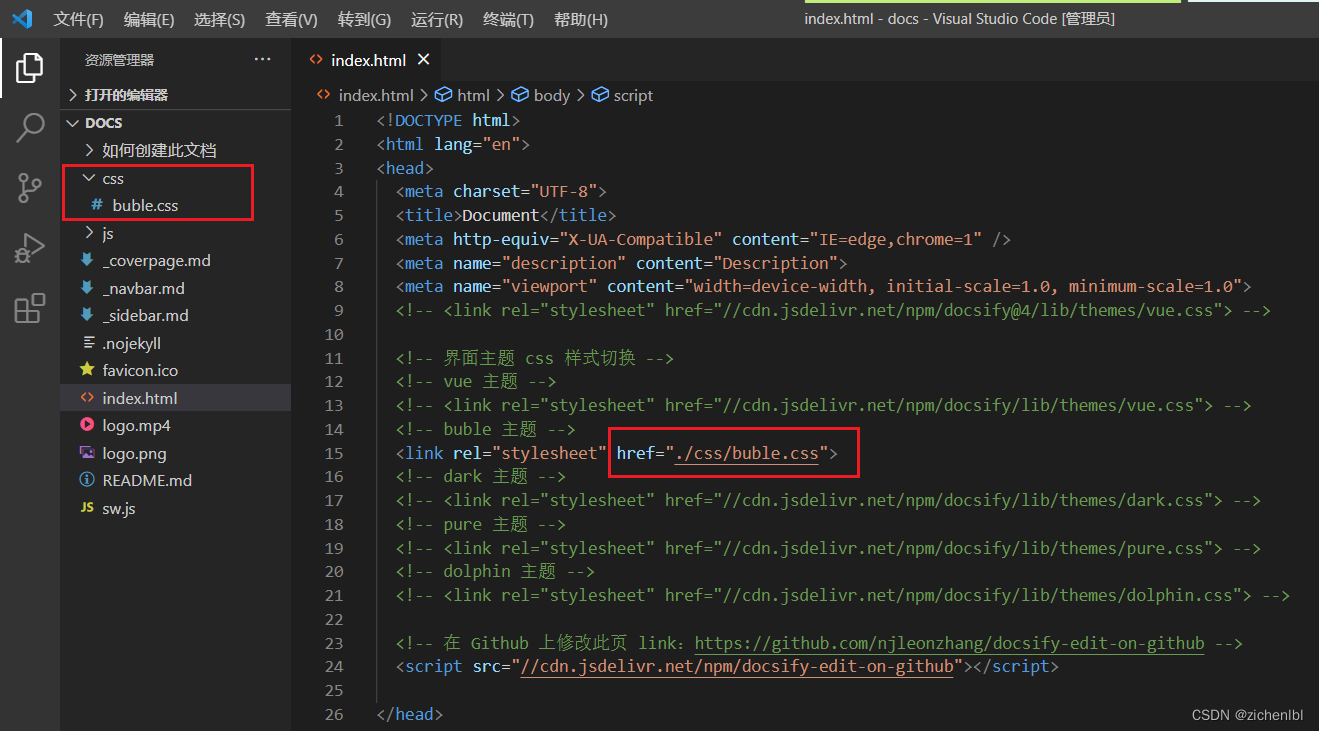Screen dimensions: 1319x731
Task: Open the 转到(G) menu
Action: [x=364, y=19]
